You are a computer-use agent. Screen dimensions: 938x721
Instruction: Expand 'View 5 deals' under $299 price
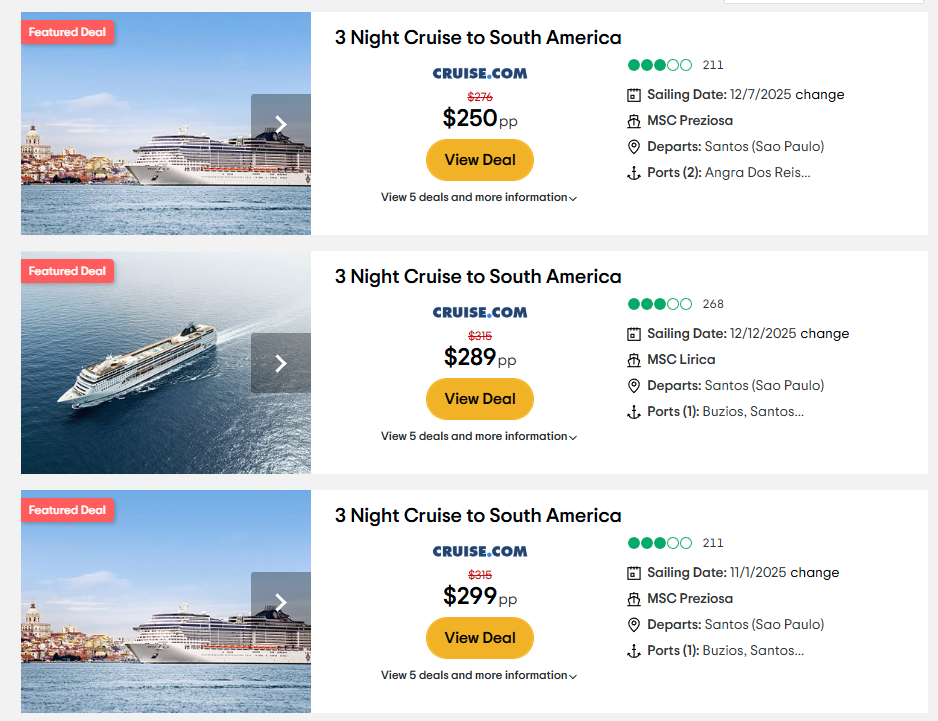(x=479, y=676)
